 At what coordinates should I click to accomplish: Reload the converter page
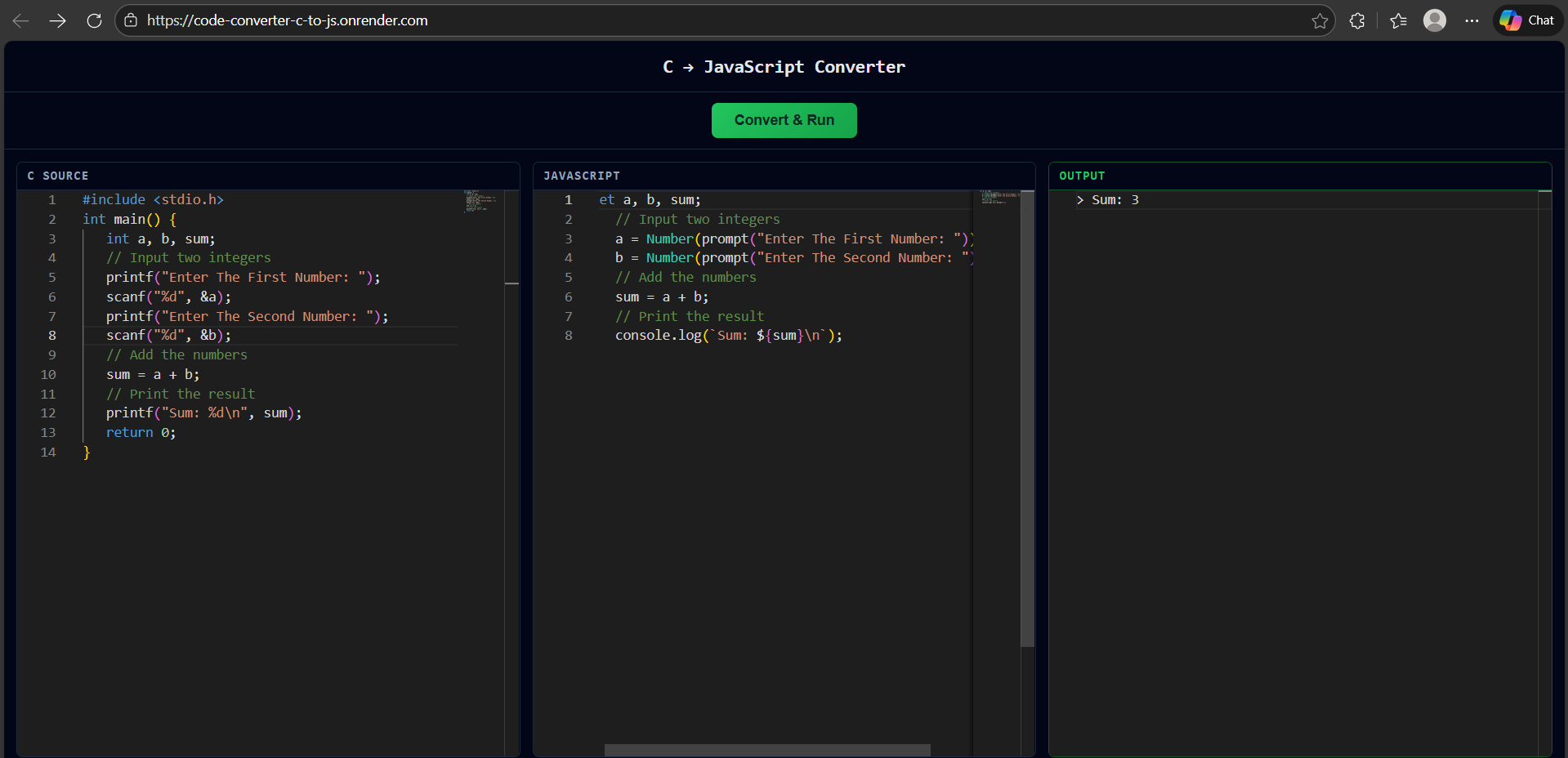pyautogui.click(x=95, y=20)
